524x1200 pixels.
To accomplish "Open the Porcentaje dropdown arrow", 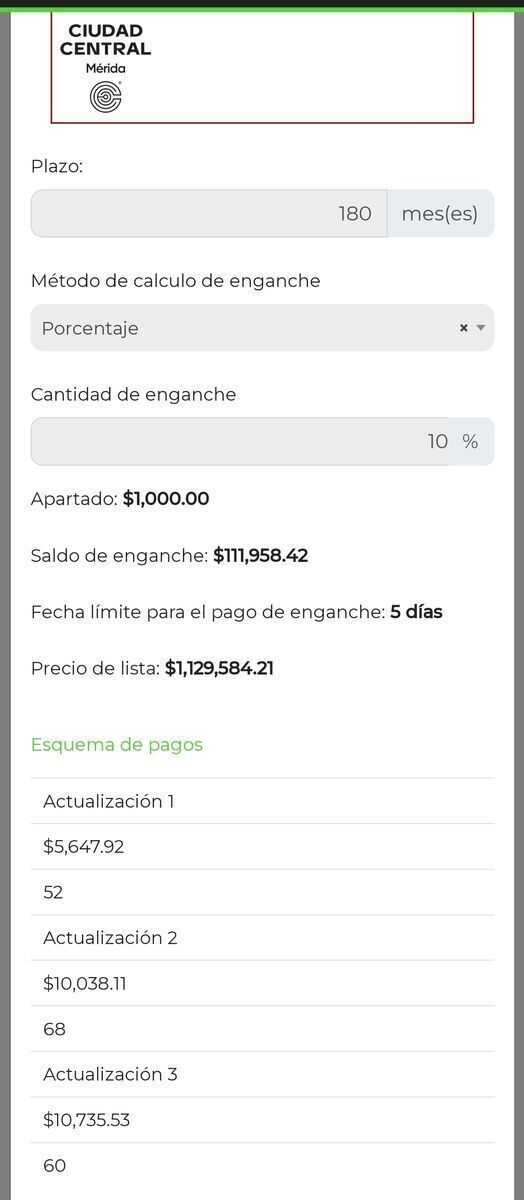I will pos(481,328).
